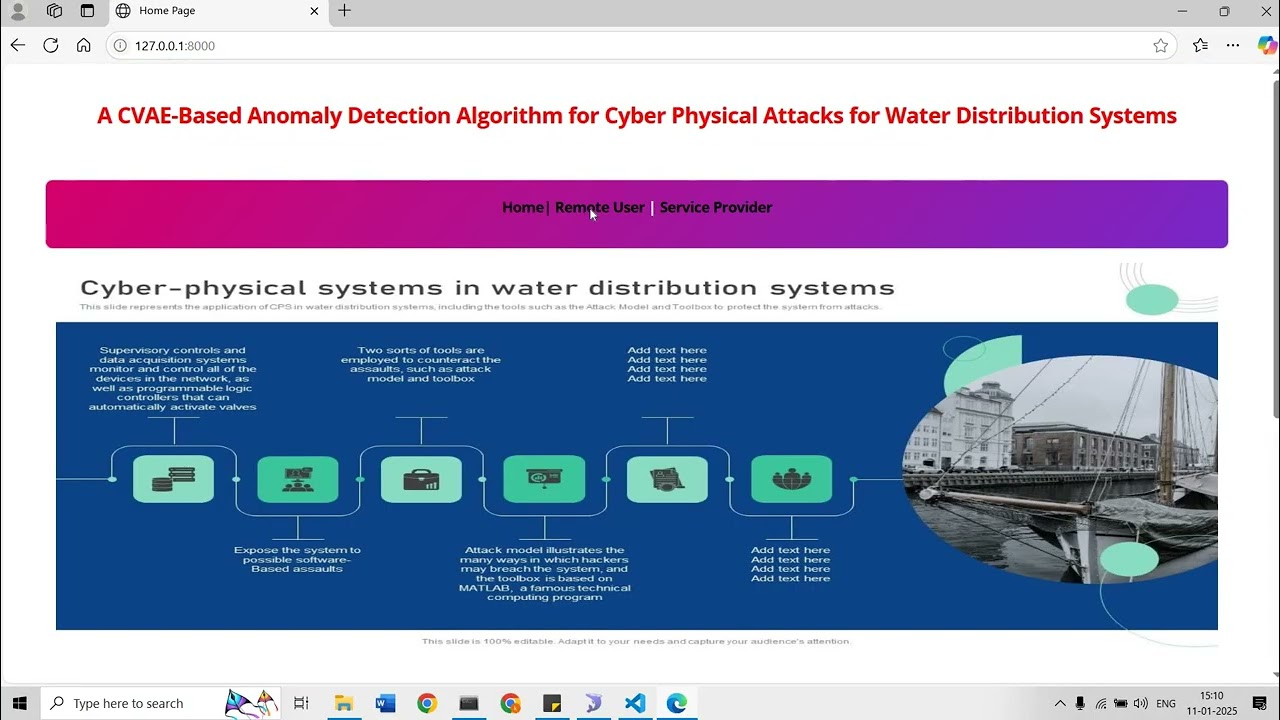Open the Copilot icon in Edge
Viewport: 1280px width, 720px height.
click(x=1267, y=45)
